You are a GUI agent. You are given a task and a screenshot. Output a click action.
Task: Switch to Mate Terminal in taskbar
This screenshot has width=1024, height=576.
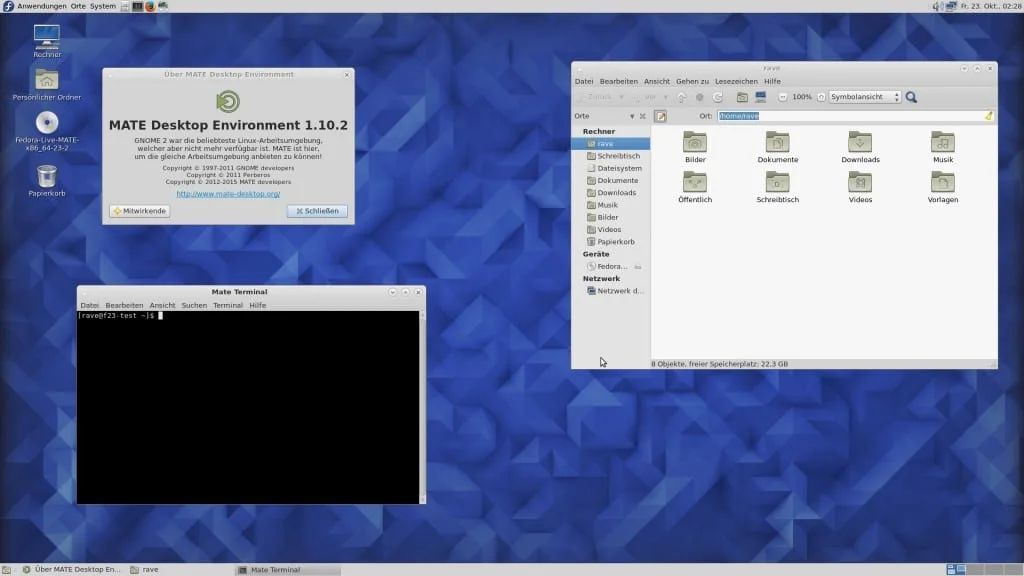[288, 569]
